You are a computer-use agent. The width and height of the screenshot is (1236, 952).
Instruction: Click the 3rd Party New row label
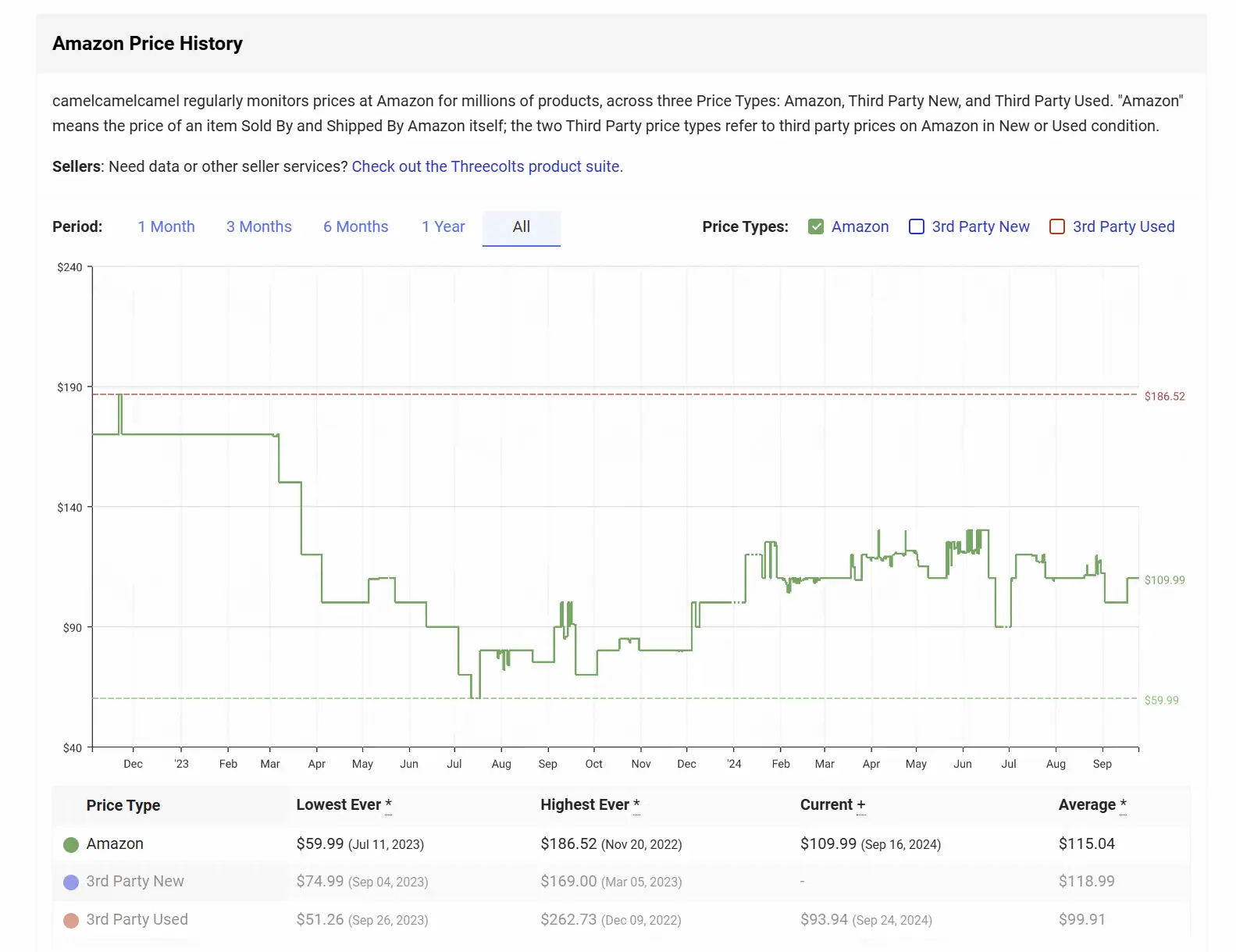(x=135, y=881)
